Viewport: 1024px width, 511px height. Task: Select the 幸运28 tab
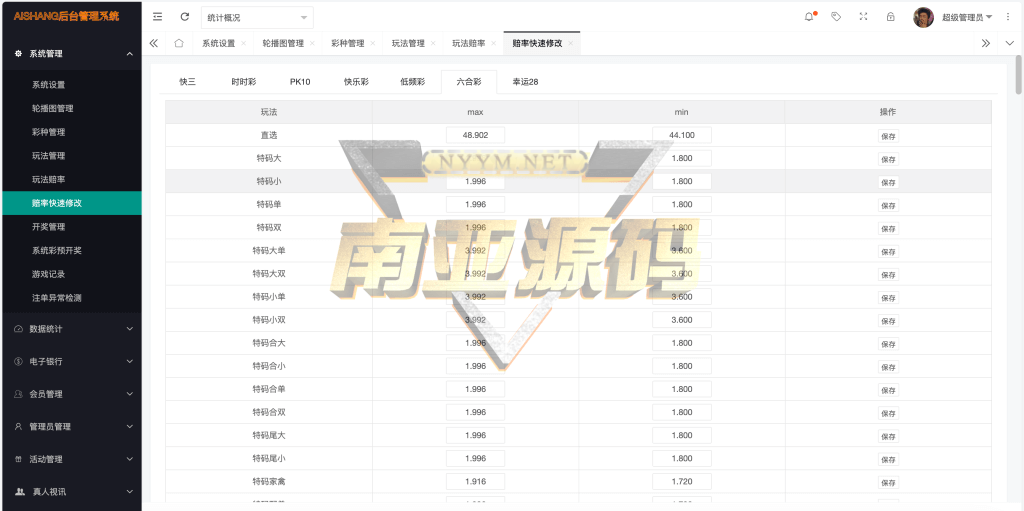coord(525,82)
